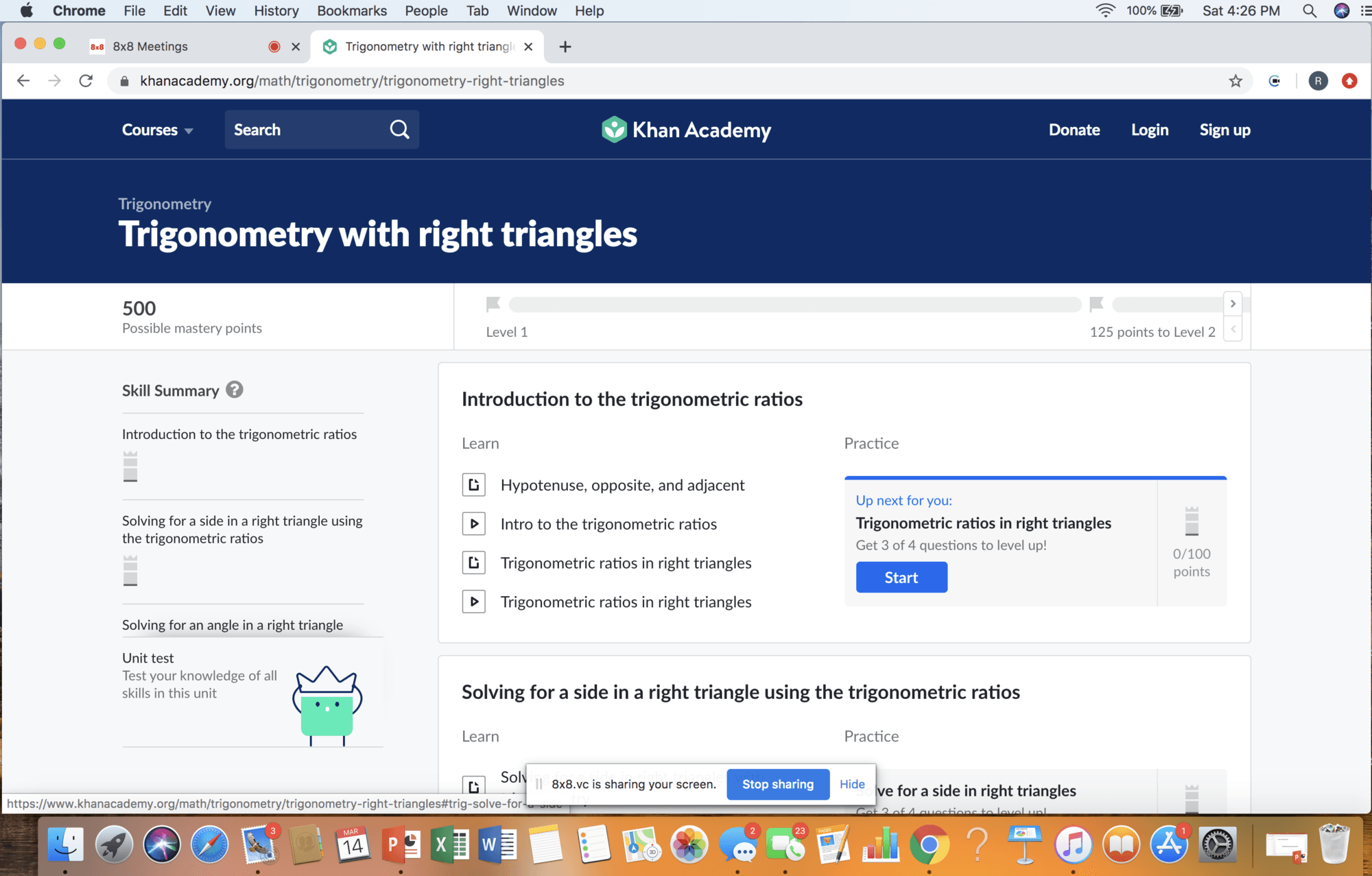Open Hypotenuse, opposite, and adjacent lesson

(622, 485)
